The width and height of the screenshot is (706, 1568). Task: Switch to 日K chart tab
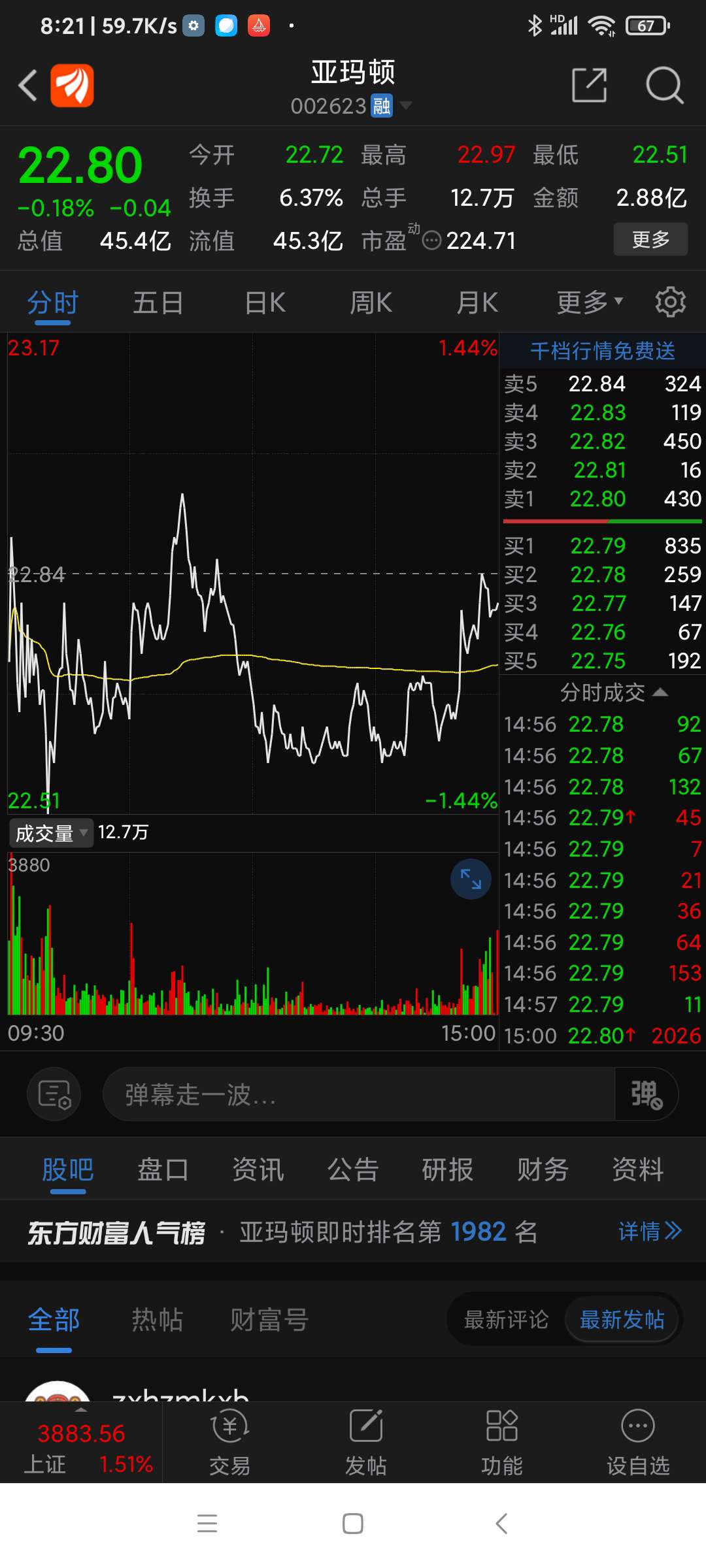pyautogui.click(x=265, y=302)
